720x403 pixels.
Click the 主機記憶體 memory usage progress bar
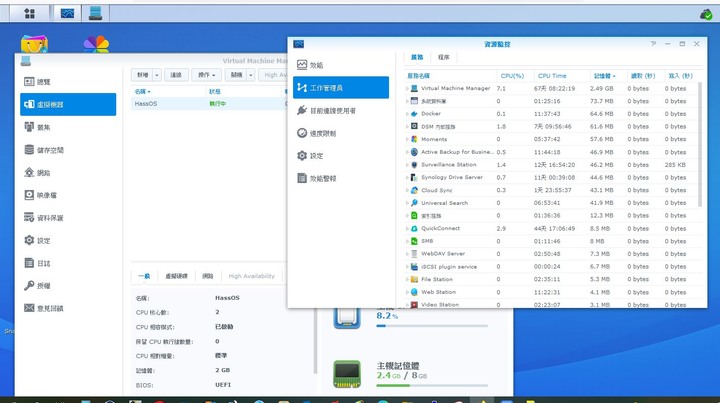pyautogui.click(x=432, y=386)
